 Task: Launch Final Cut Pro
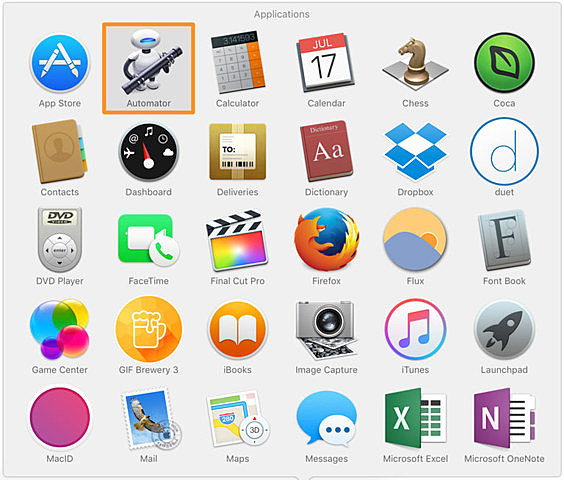click(x=237, y=240)
